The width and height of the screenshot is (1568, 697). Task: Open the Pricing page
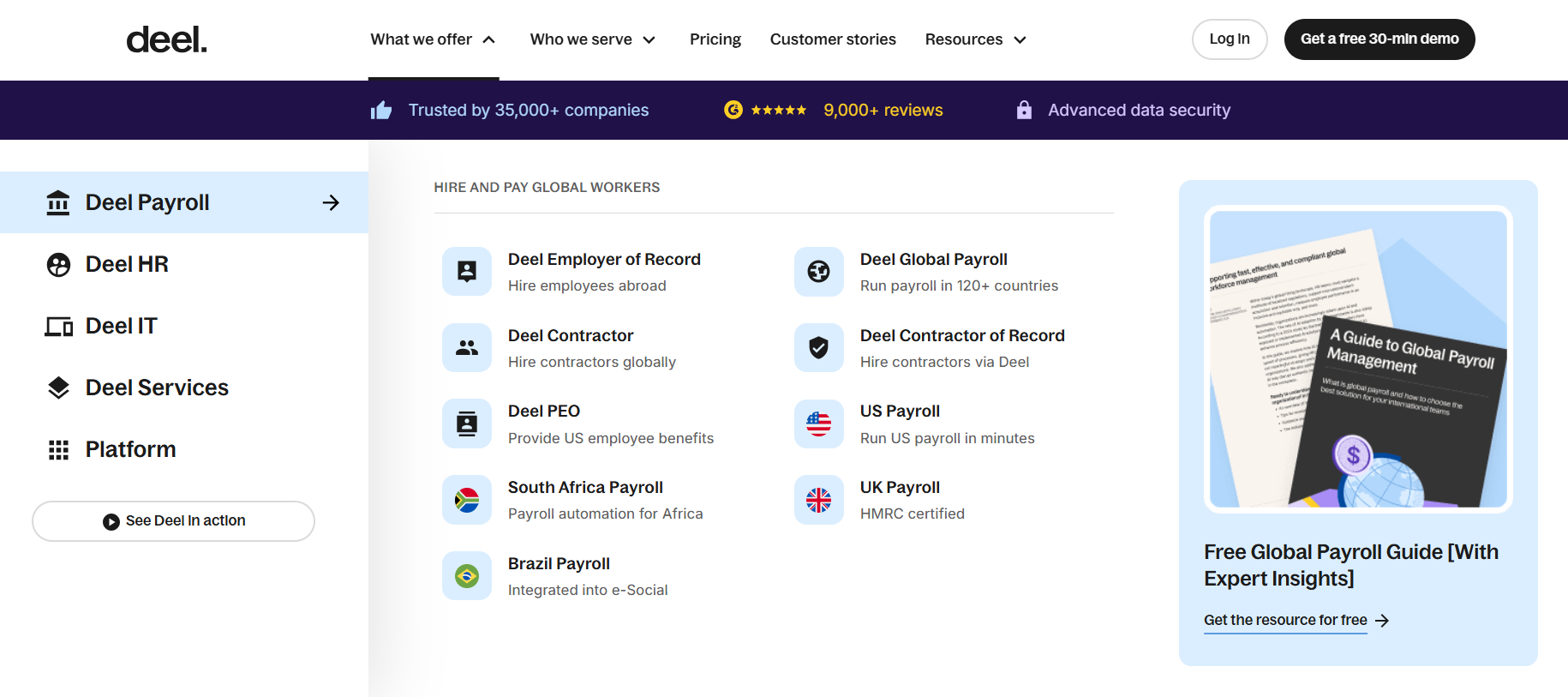point(715,39)
